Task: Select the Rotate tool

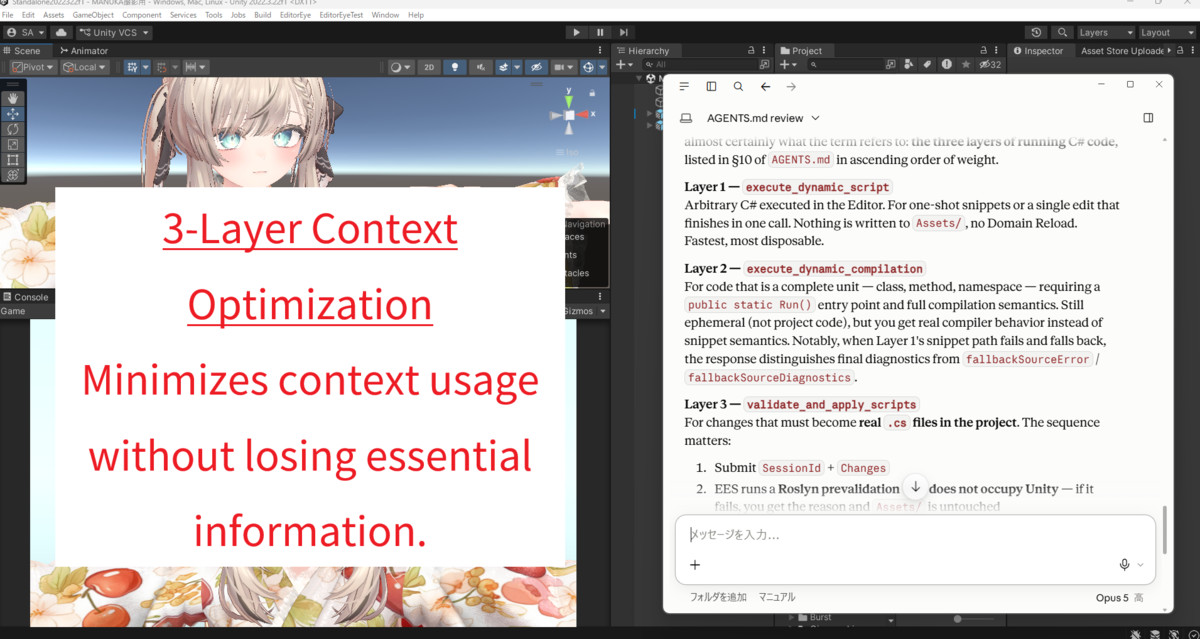Action: tap(13, 129)
